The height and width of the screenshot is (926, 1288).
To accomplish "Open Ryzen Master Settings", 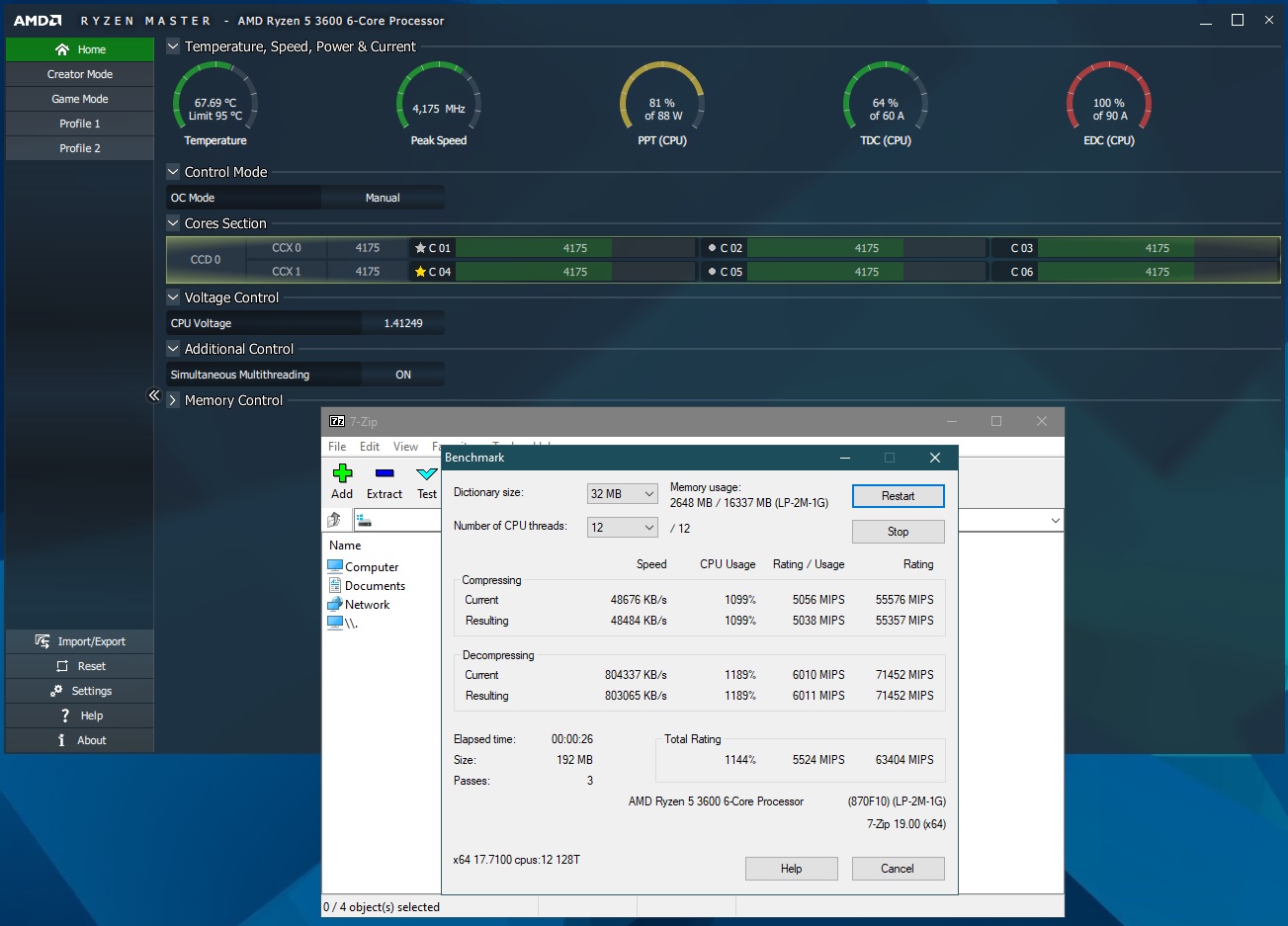I will 80,691.
